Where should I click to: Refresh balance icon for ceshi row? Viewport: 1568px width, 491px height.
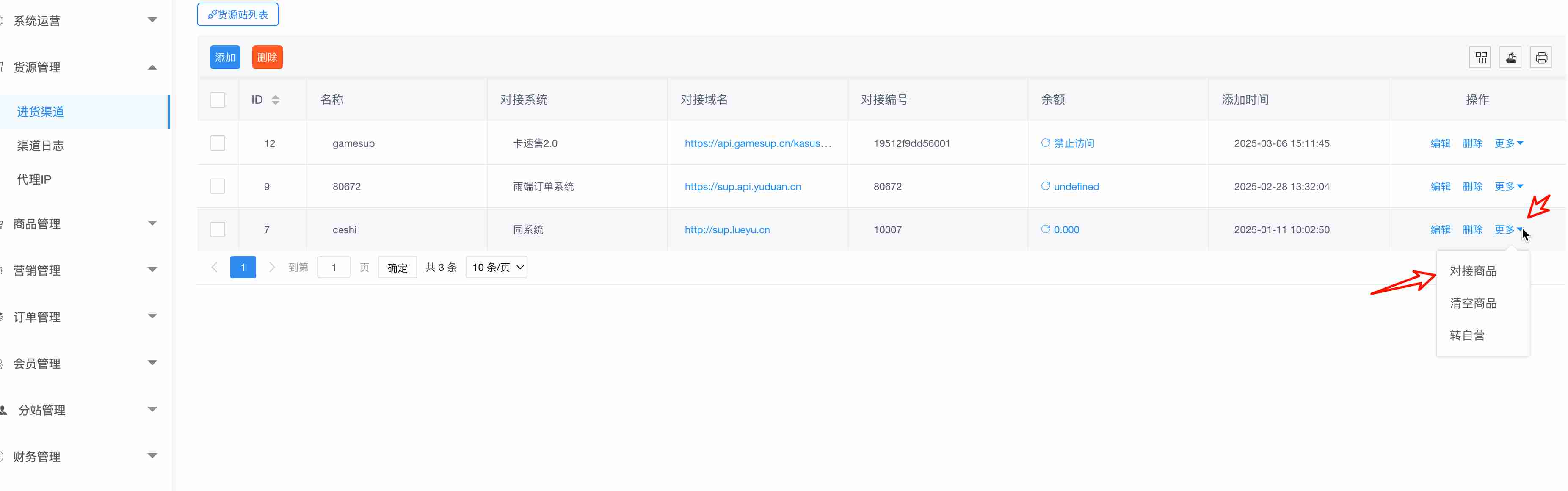click(1045, 229)
